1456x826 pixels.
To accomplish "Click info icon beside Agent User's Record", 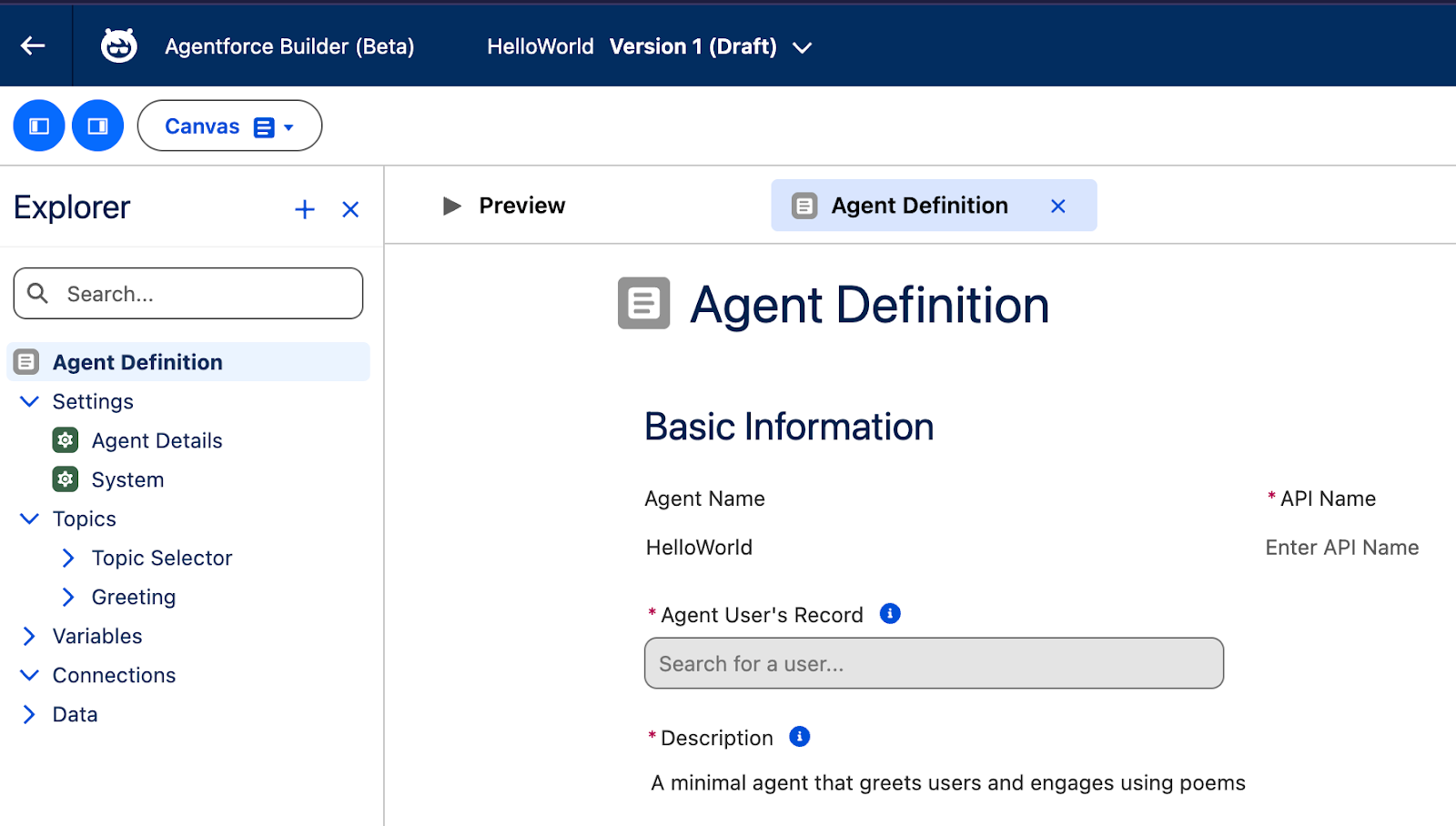I will pyautogui.click(x=890, y=614).
